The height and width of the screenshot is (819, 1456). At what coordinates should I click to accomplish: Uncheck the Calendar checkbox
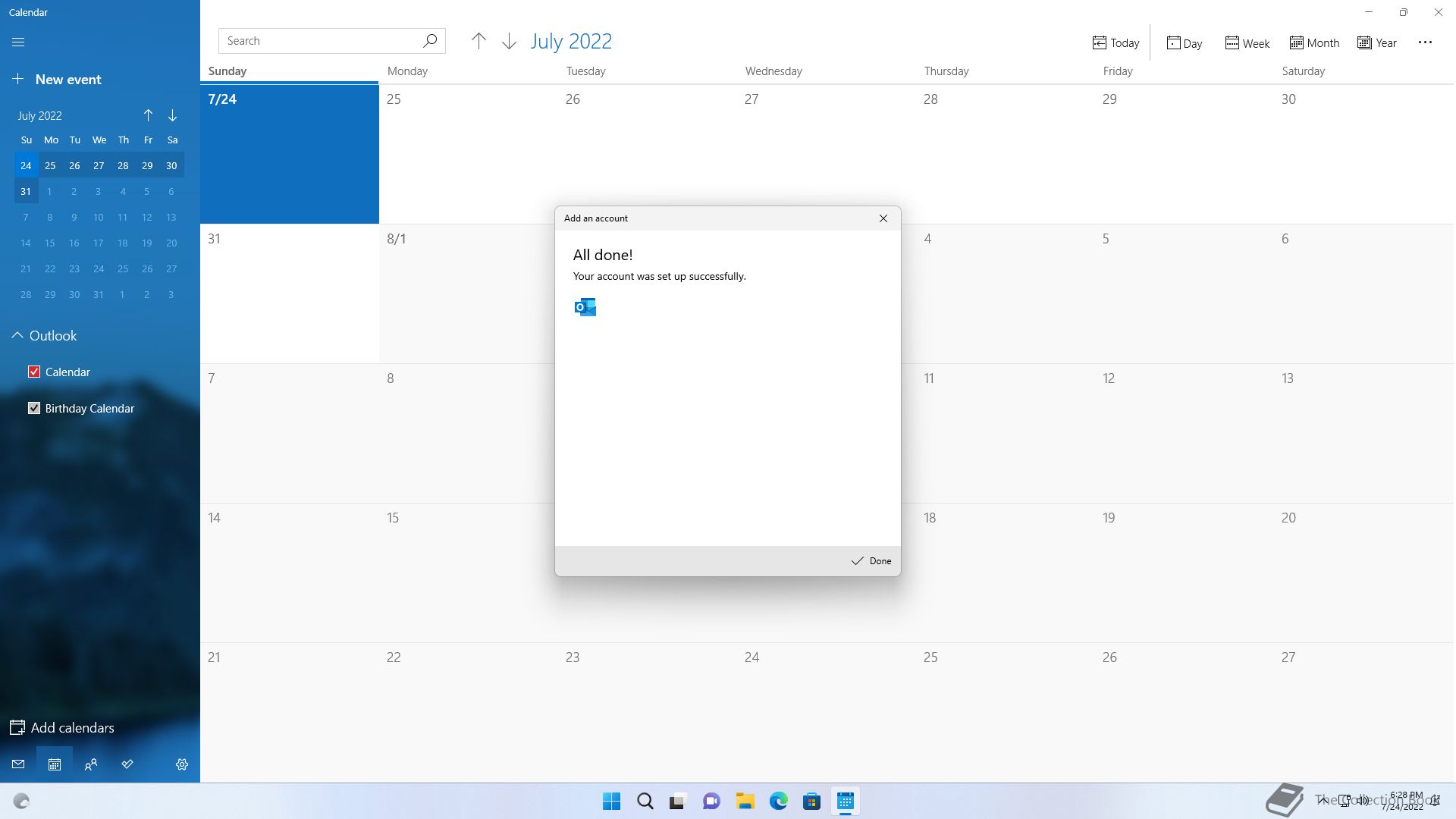coord(34,372)
